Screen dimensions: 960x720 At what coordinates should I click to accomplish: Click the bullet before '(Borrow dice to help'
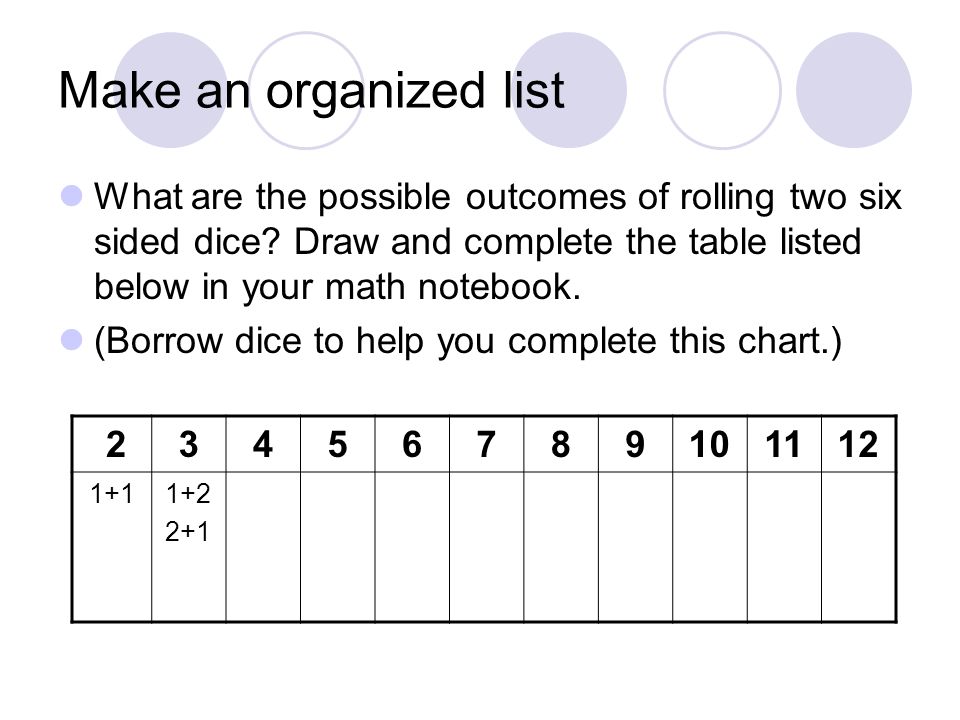pyautogui.click(x=72, y=339)
